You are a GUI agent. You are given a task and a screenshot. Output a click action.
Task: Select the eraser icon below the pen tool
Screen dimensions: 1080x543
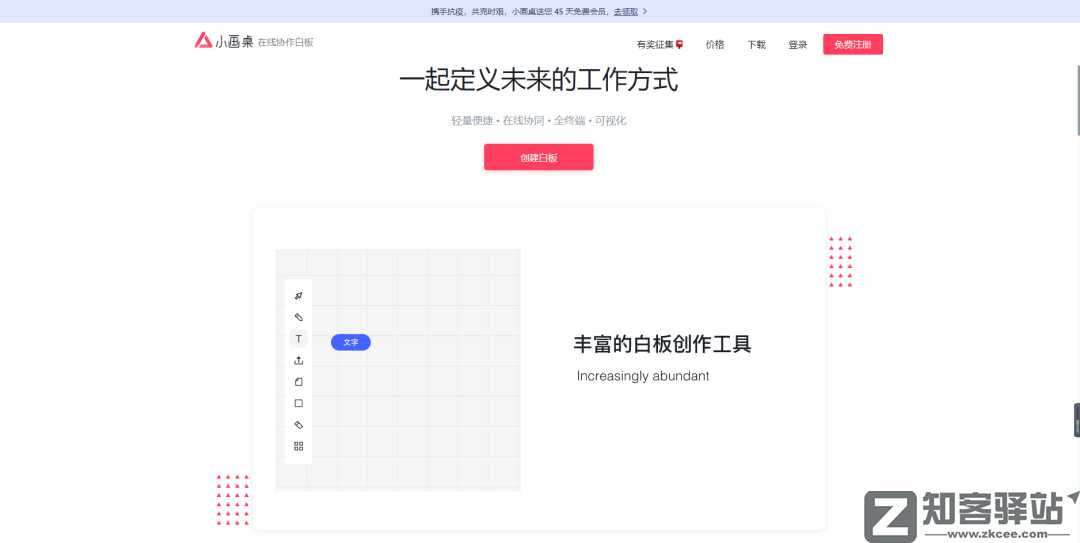click(298, 317)
